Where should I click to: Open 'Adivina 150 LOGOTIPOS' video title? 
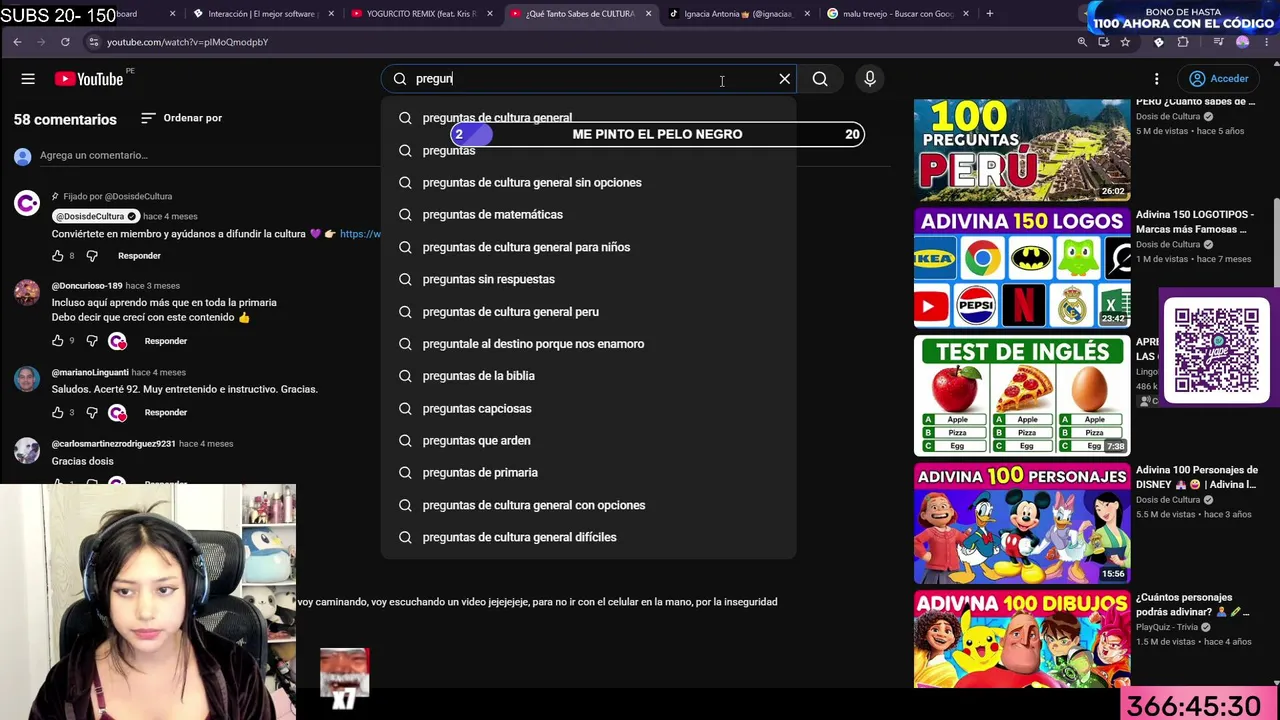pyautogui.click(x=1195, y=222)
